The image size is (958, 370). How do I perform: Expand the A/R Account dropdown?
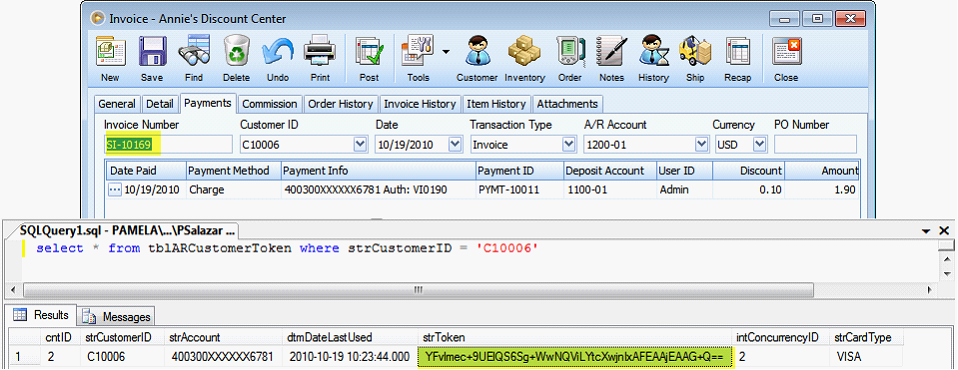[x=701, y=145]
